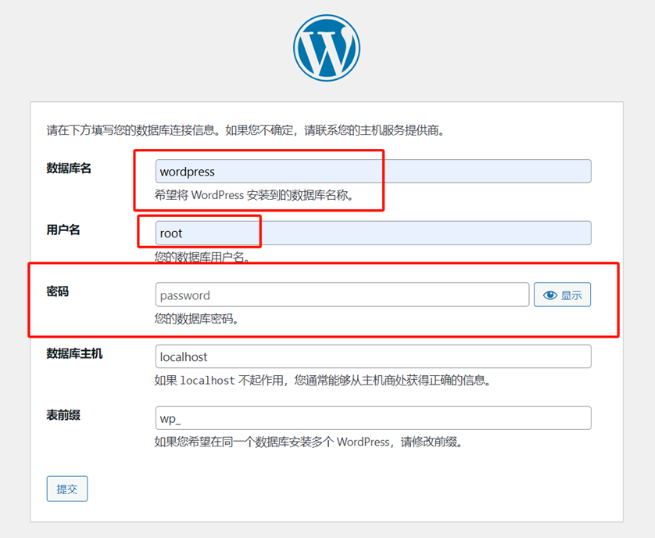655x538 pixels.
Task: Click the 用户名 field containing root
Action: click(373, 233)
